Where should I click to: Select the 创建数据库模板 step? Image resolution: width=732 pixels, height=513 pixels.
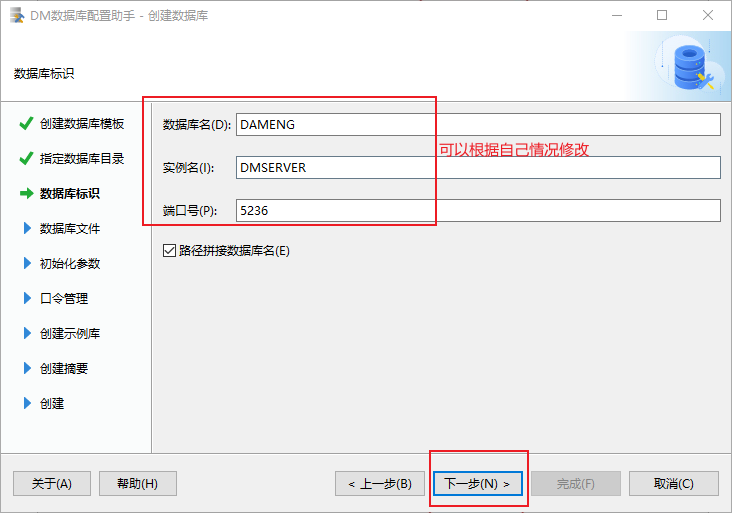82,124
